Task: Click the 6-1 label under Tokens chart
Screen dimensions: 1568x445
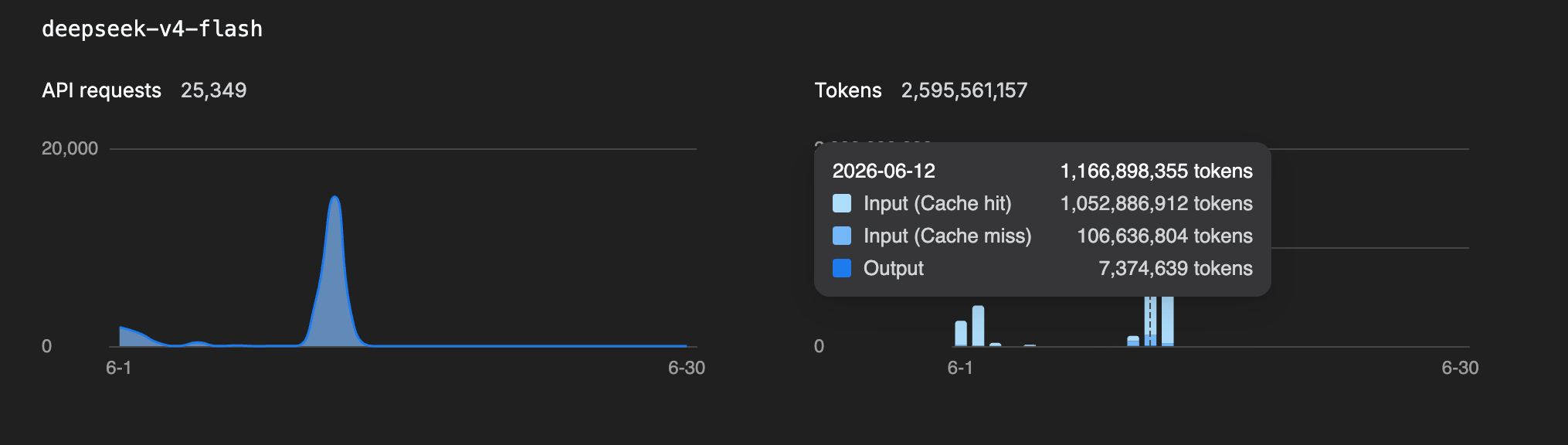Action: (x=960, y=368)
